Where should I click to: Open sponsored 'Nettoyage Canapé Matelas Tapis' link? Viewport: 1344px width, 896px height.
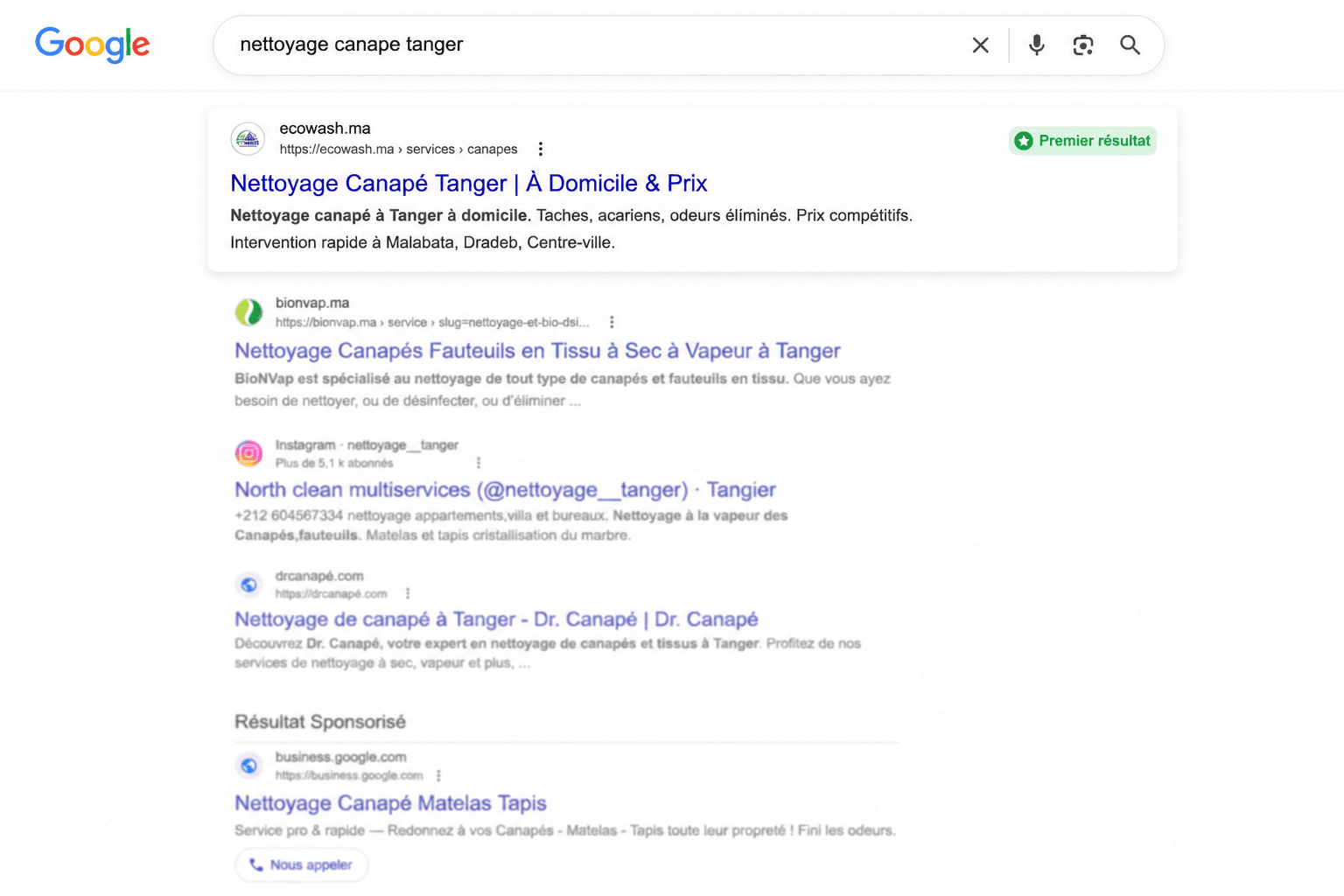390,803
